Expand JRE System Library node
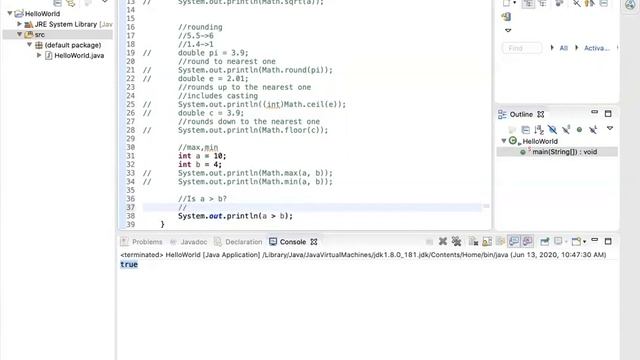640x360 pixels. [19, 24]
